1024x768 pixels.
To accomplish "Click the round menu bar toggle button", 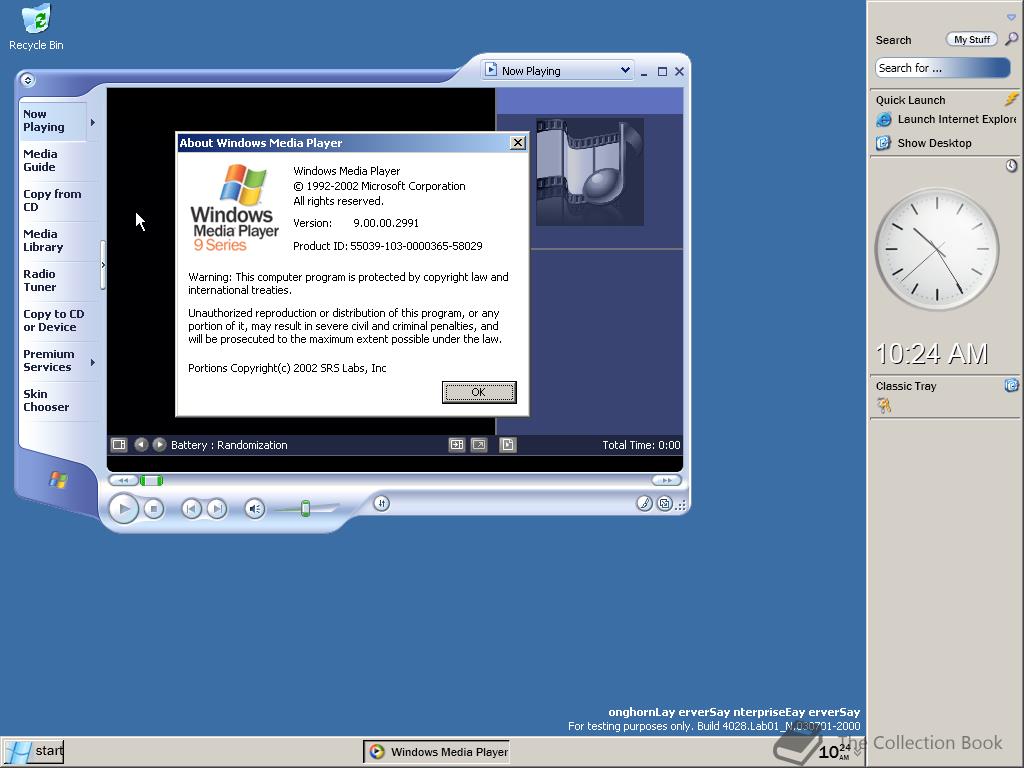I will [27, 80].
